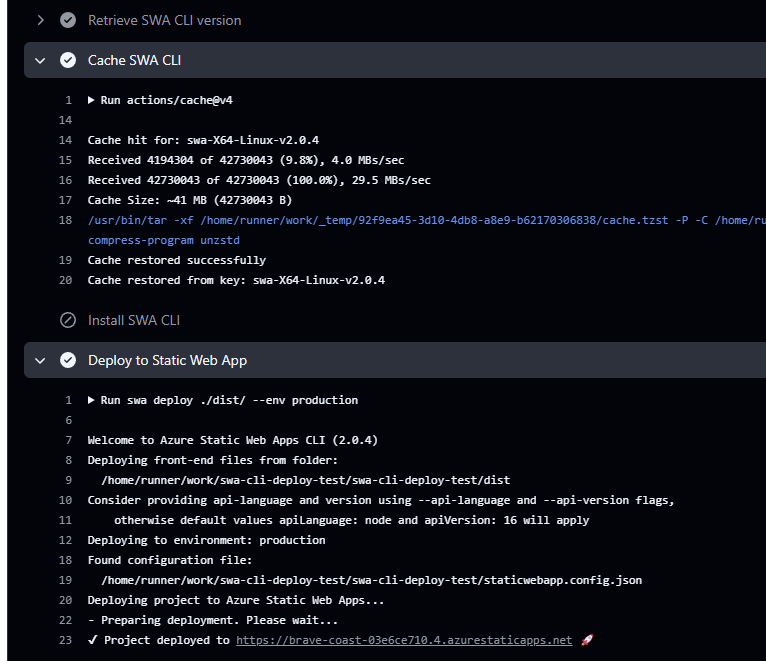The image size is (766, 661).
Task: Click 'Received 4194304 of 42730043 (9.8%)' line
Action: [x=246, y=160]
